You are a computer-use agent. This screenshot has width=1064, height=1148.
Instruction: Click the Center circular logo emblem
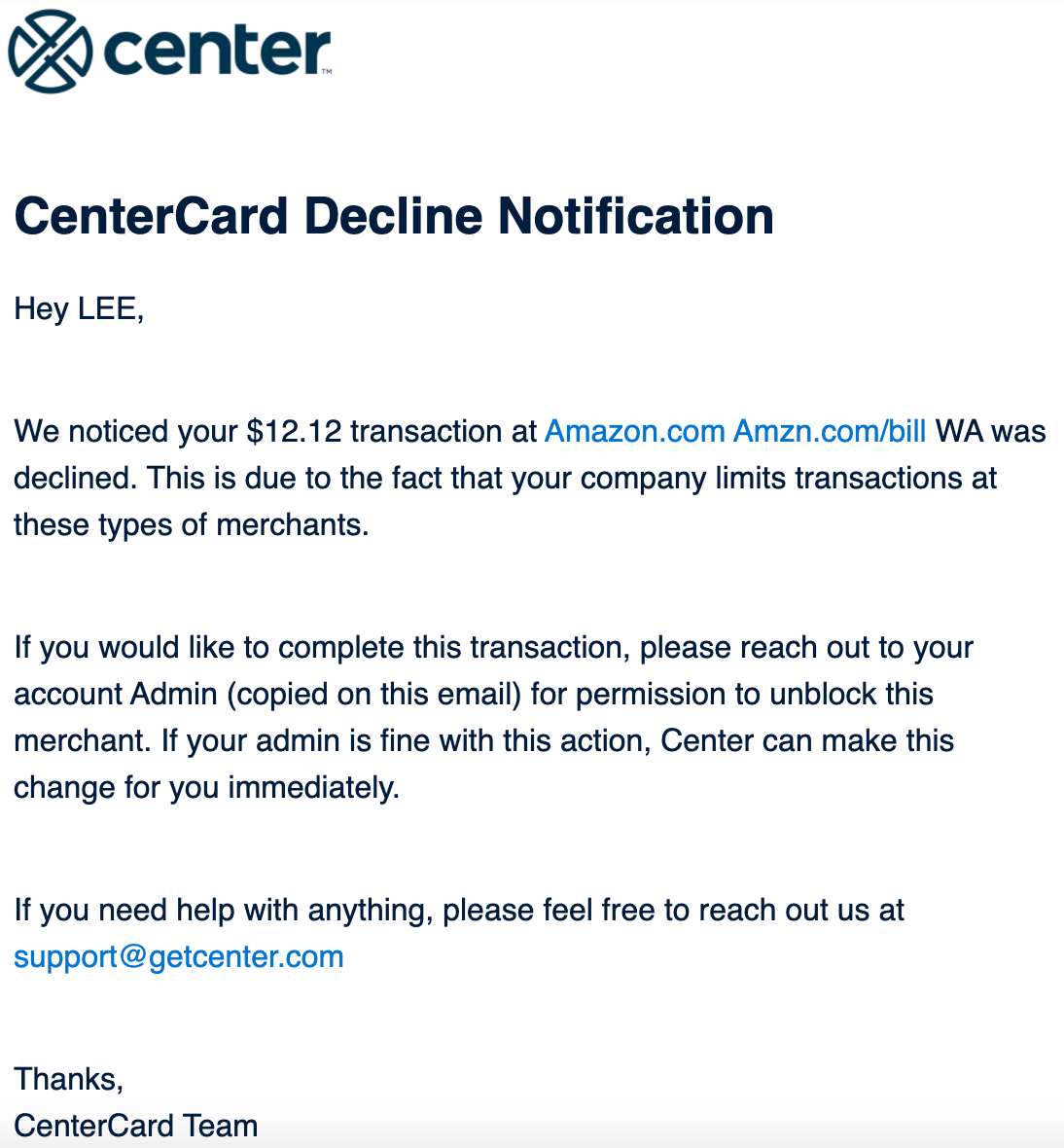51,51
